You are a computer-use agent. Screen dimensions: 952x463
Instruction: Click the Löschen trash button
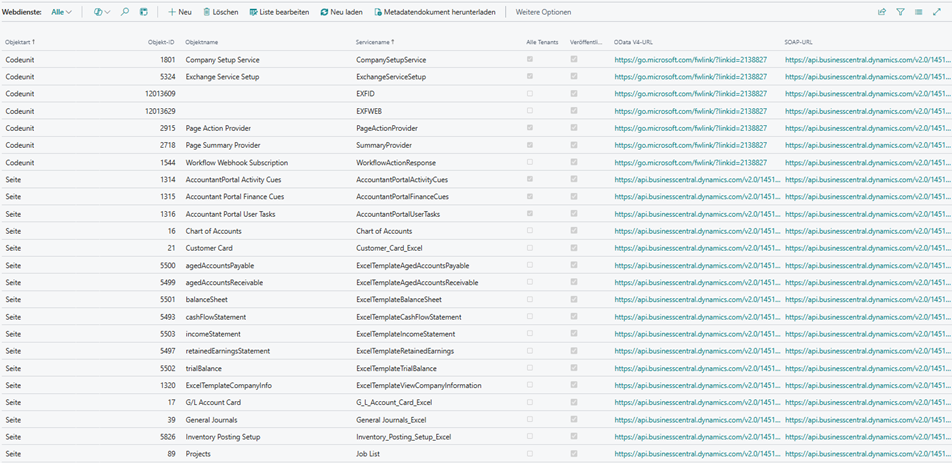[221, 12]
